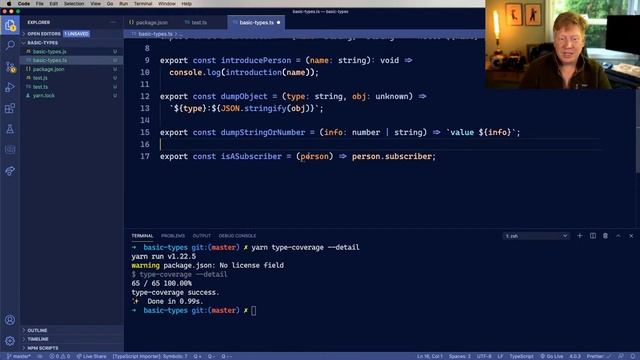
Task: Expand the NPM Scripts section
Action: point(42,348)
